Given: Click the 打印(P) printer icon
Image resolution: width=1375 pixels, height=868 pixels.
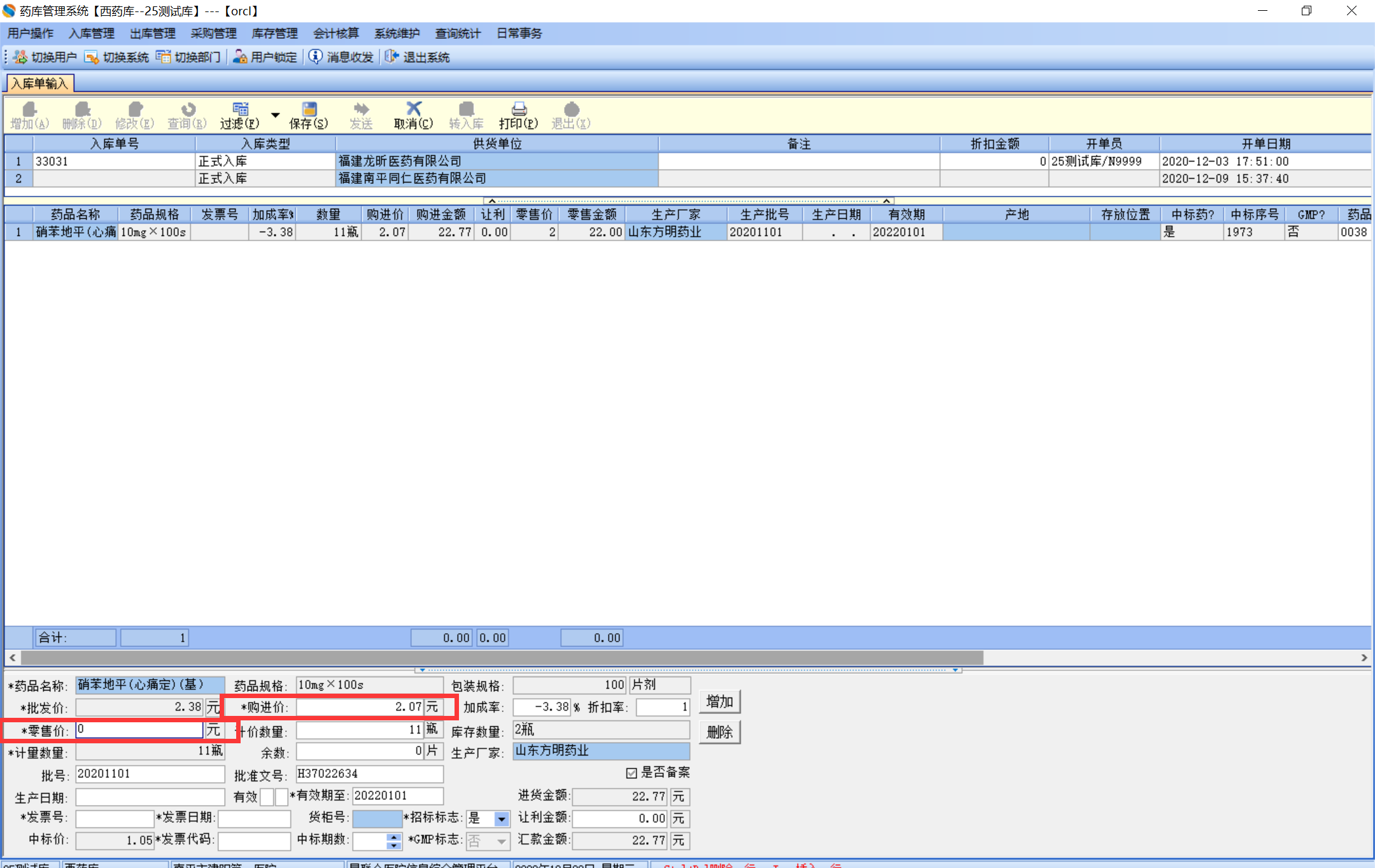Looking at the screenshot, I should 519,109.
